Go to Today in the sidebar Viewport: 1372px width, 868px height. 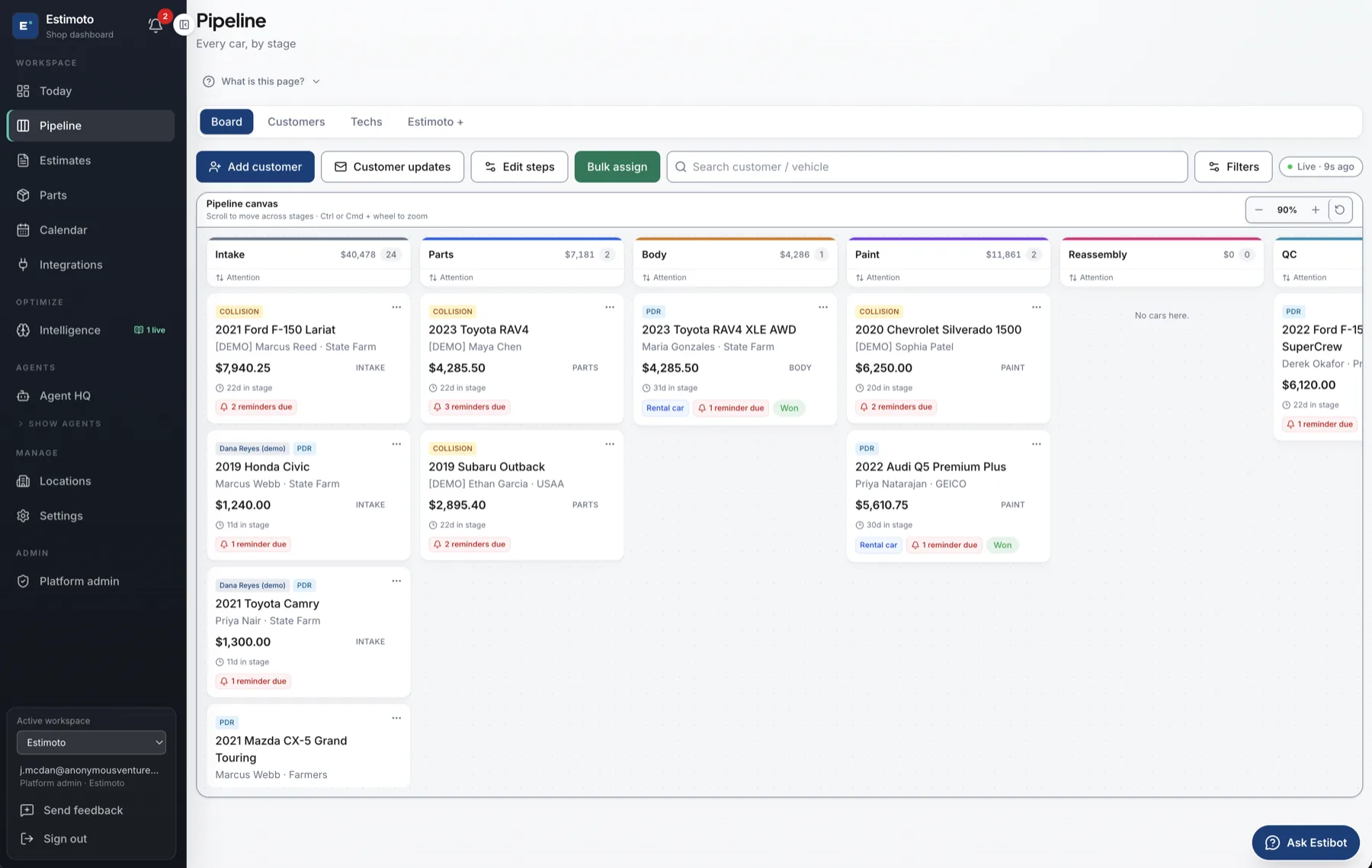(91, 91)
